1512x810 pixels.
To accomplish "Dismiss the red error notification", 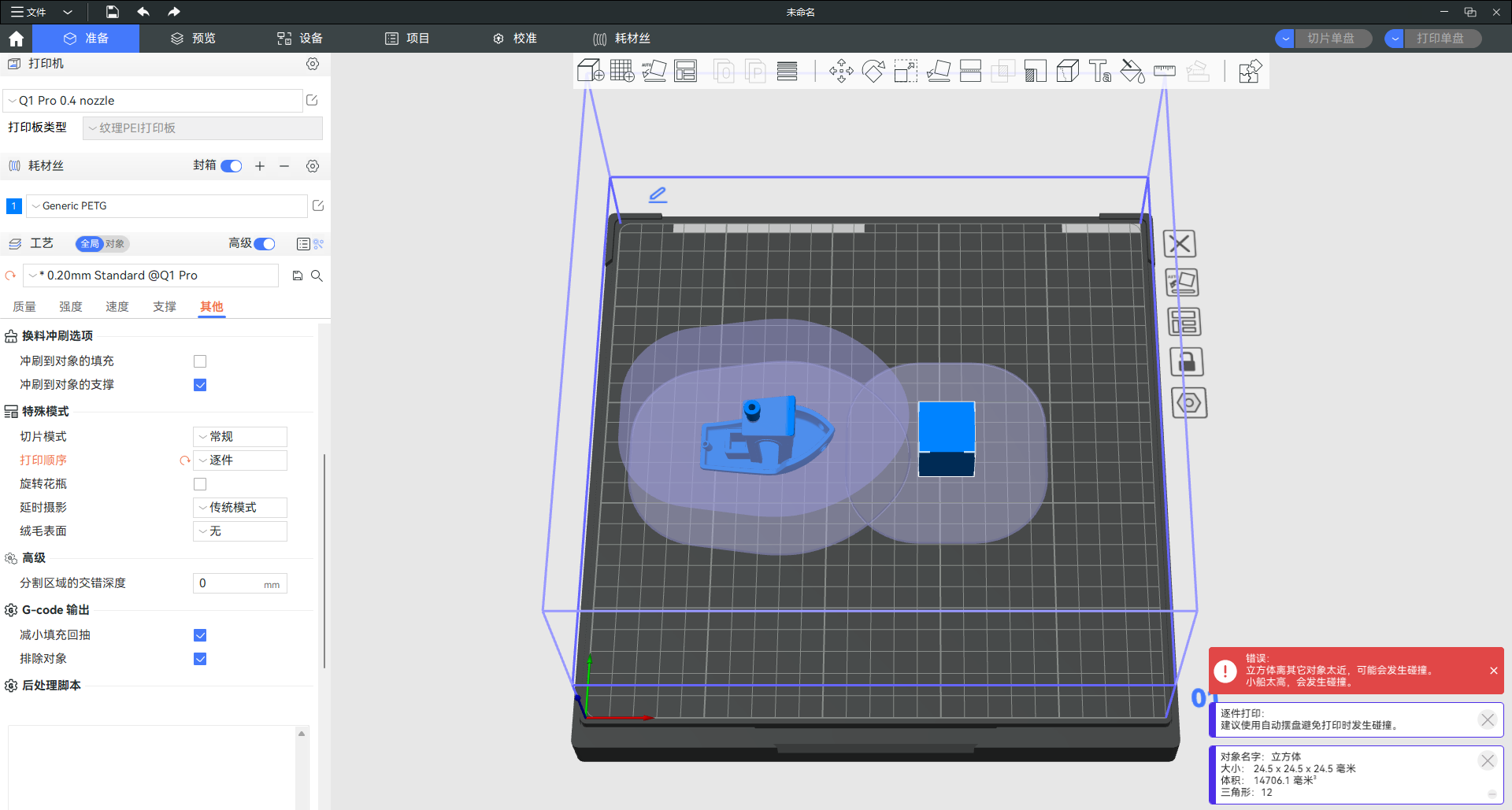I will pyautogui.click(x=1493, y=671).
